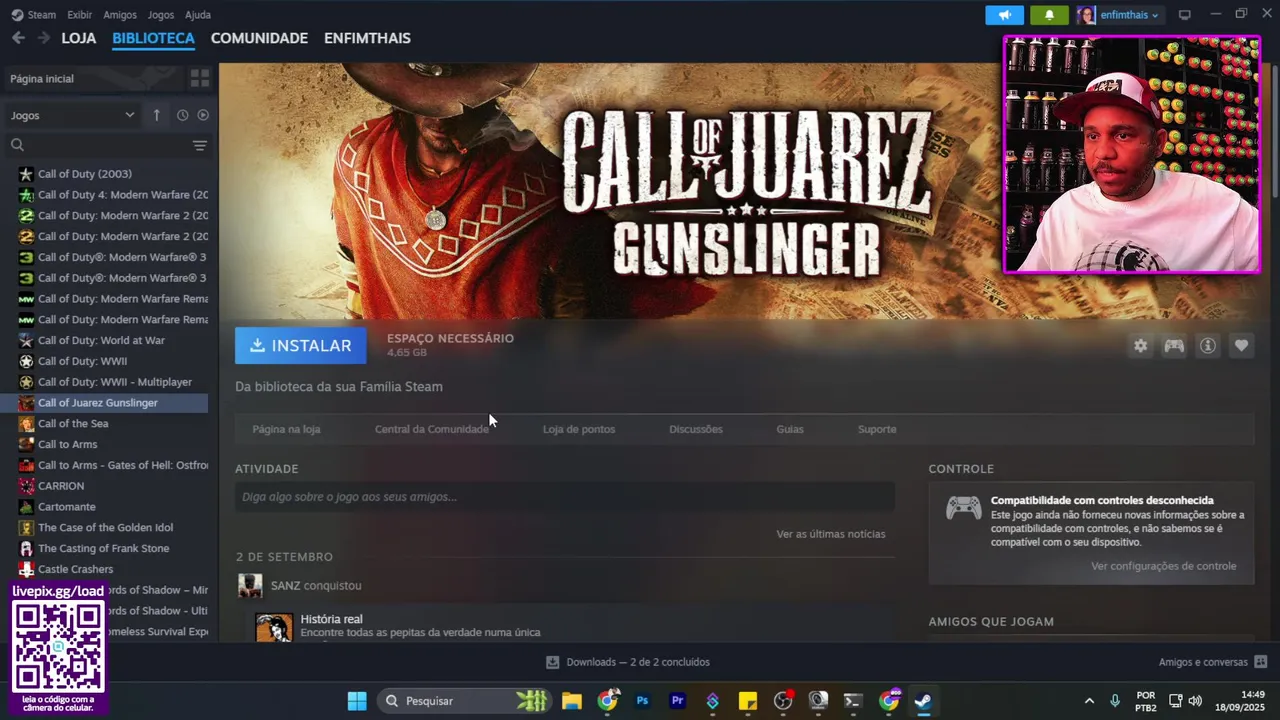Switch library to grid collections view icon
1280x720 pixels.
pos(200,78)
